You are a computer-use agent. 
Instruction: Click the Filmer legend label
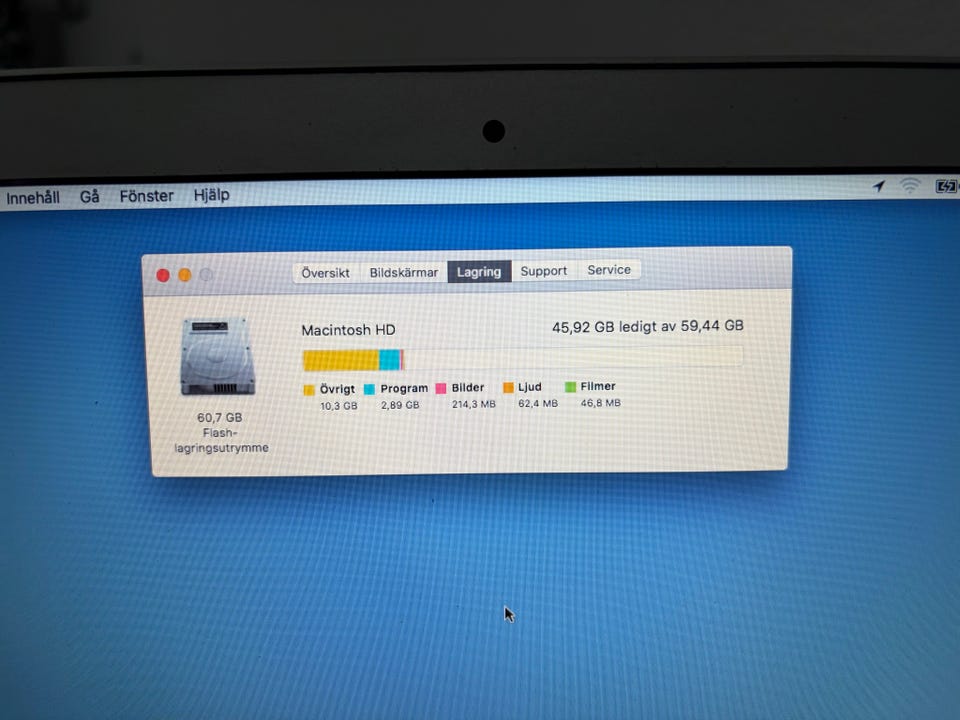click(x=598, y=386)
